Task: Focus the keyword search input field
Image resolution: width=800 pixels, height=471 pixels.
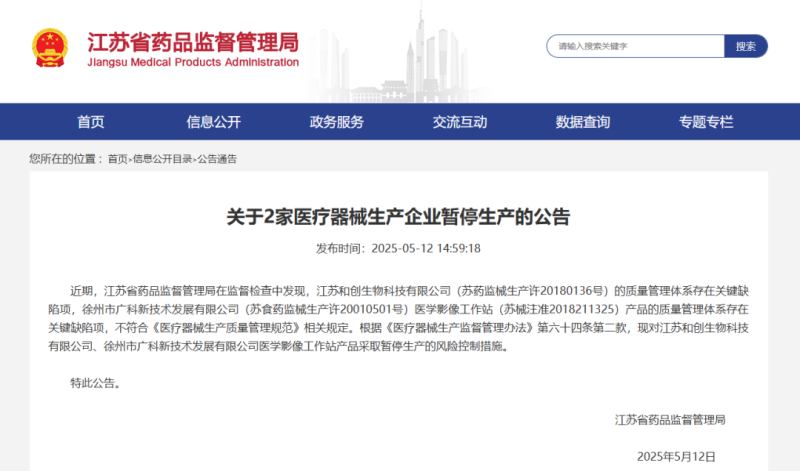Action: (635, 46)
